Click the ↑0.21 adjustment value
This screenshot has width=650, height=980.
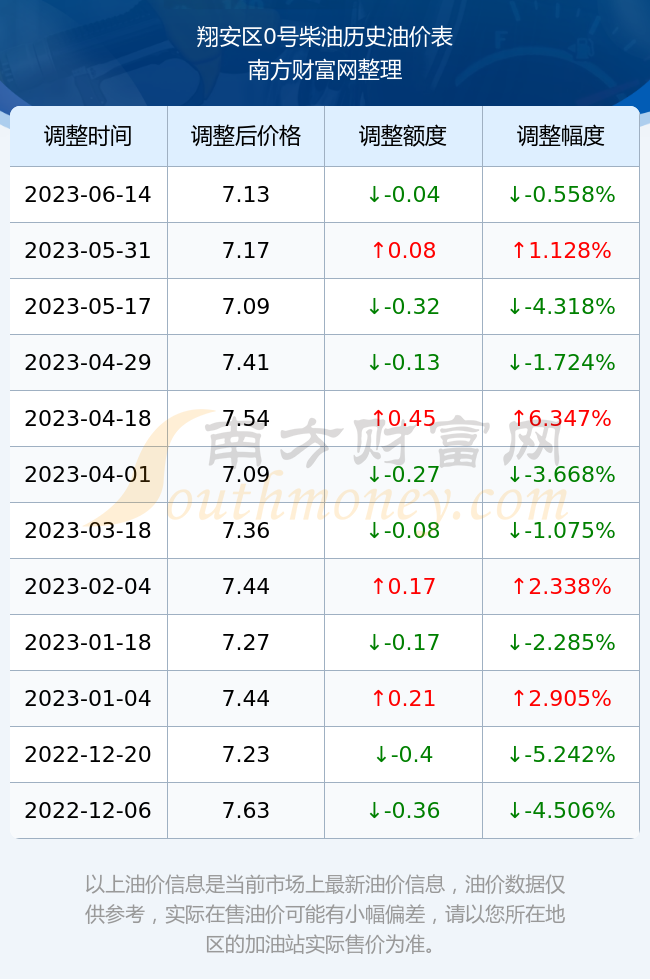tap(403, 698)
